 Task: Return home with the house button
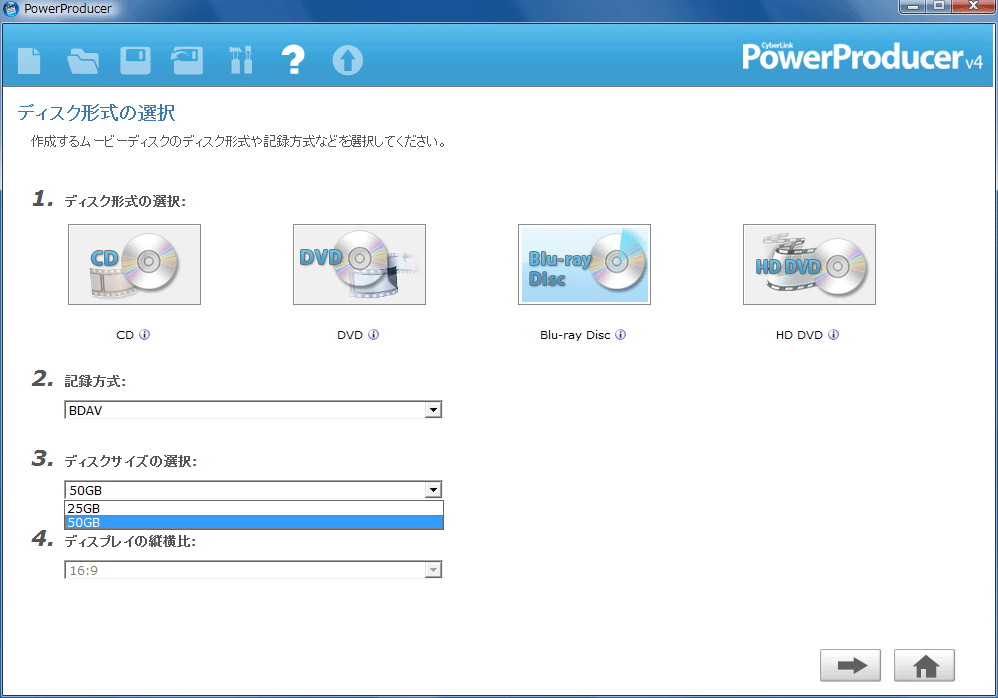[x=924, y=666]
